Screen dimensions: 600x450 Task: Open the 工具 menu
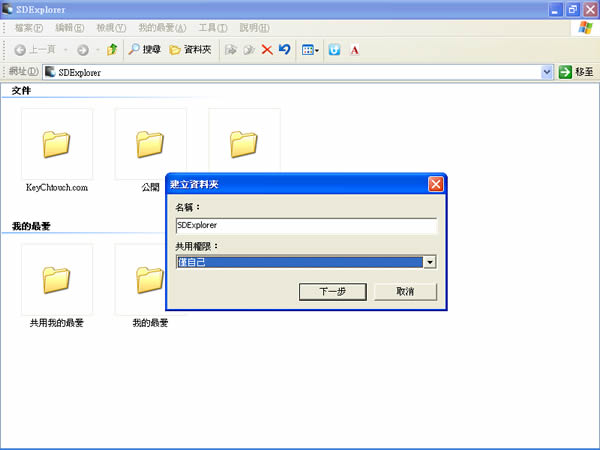click(x=213, y=28)
